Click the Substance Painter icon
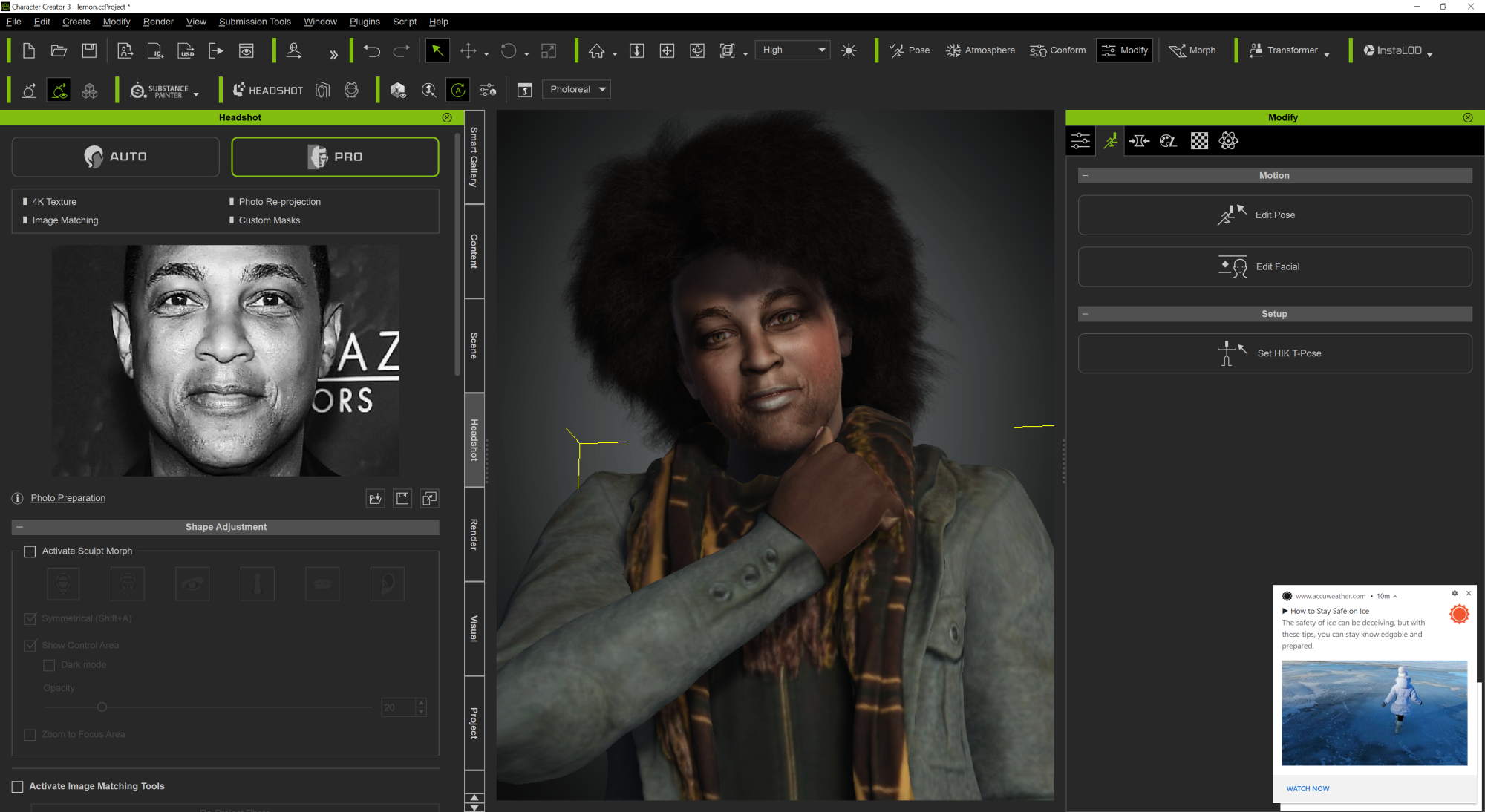This screenshot has height=812, width=1485. [x=160, y=91]
